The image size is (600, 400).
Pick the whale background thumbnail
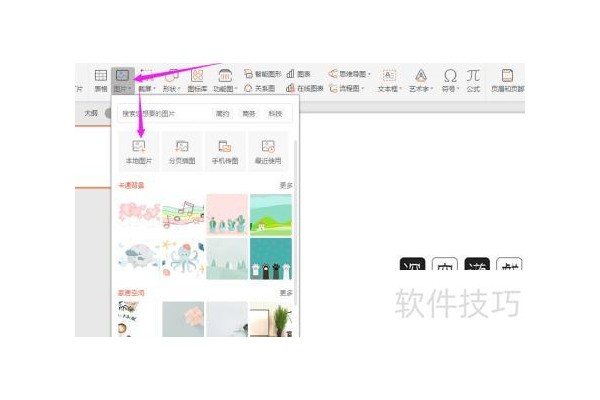pos(139,259)
